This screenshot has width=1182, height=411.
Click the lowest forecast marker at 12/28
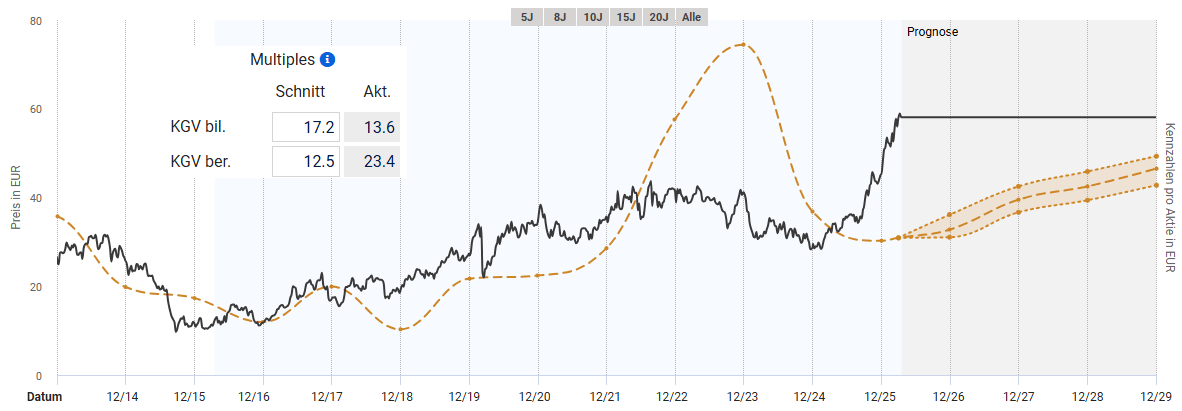[1087, 200]
